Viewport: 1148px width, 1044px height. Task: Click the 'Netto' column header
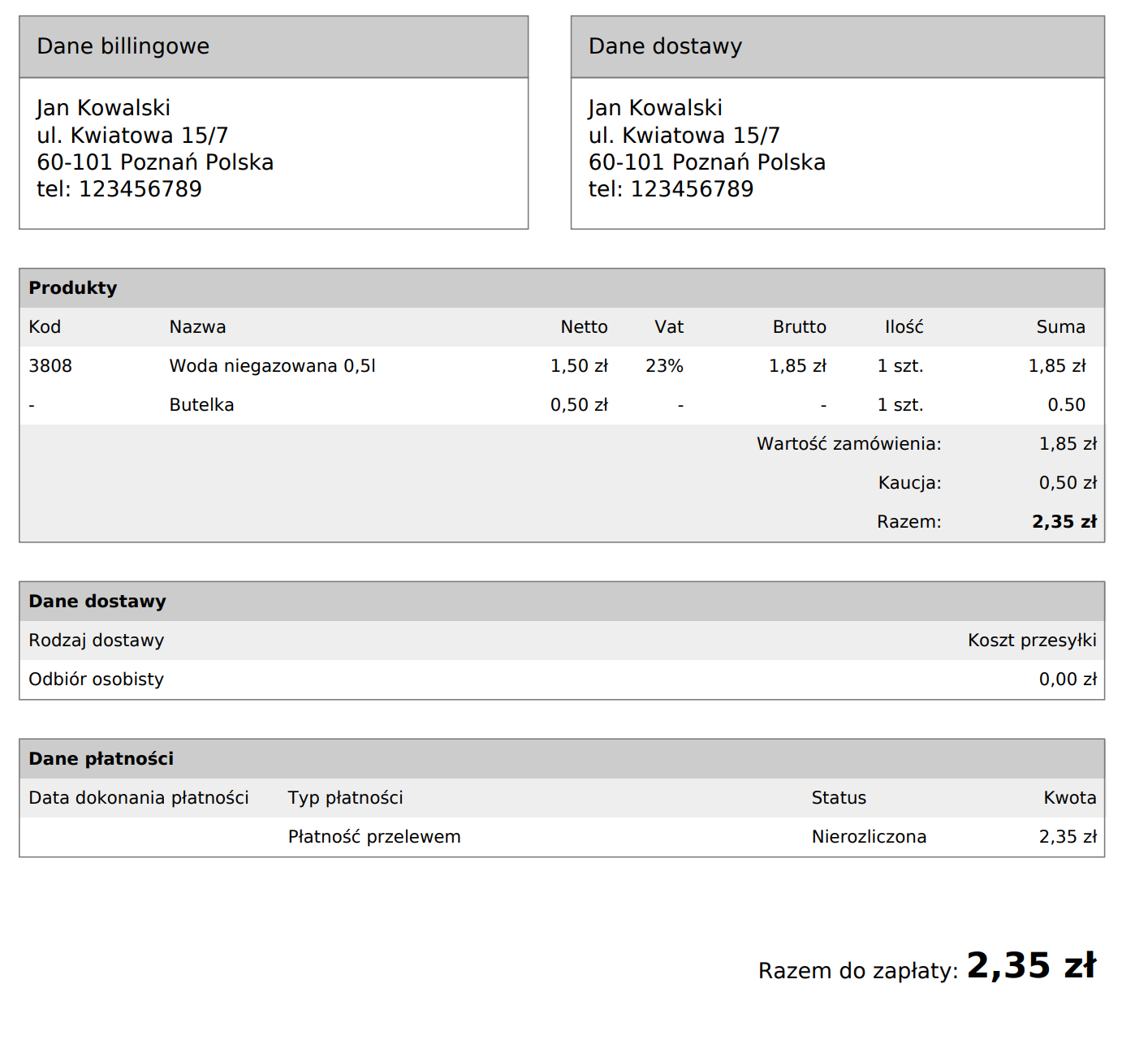[584, 327]
